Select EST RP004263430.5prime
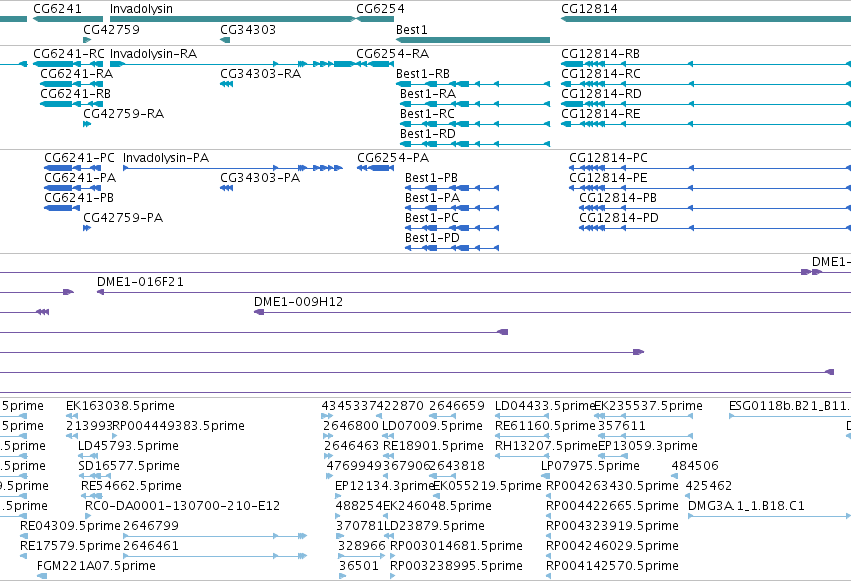Viewport: 851px width, 581px height. pos(549,496)
